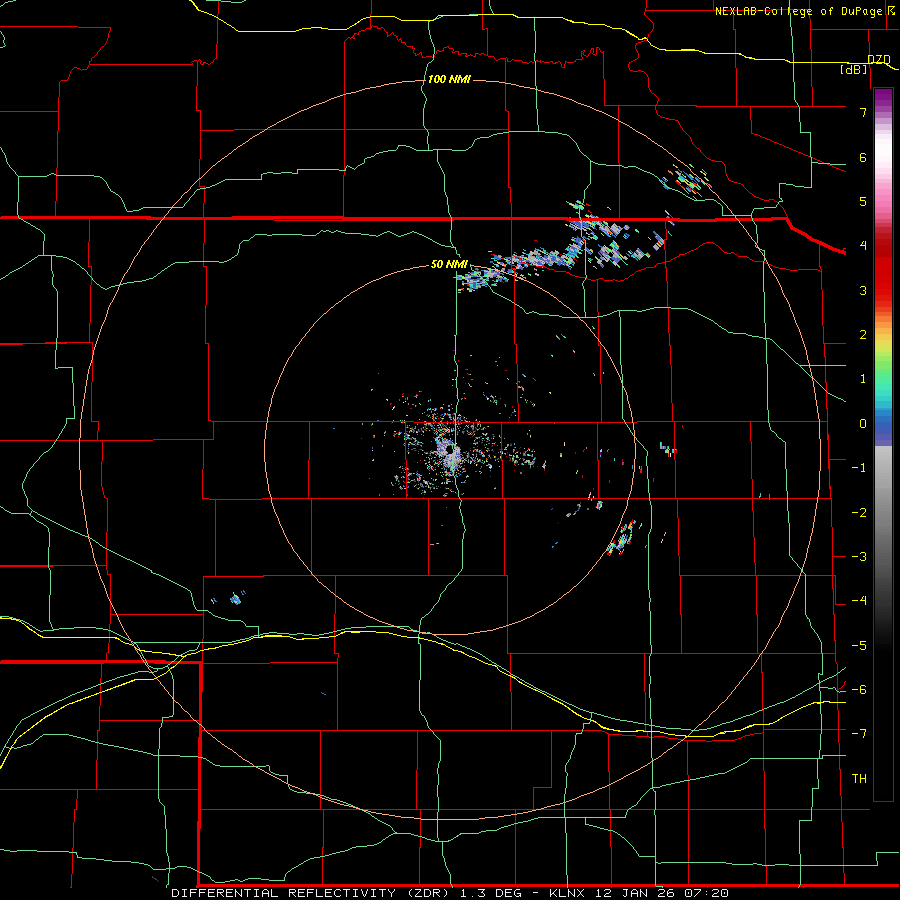Click the 5 value on color scale
This screenshot has height=900, width=900.
pyautogui.click(x=863, y=201)
